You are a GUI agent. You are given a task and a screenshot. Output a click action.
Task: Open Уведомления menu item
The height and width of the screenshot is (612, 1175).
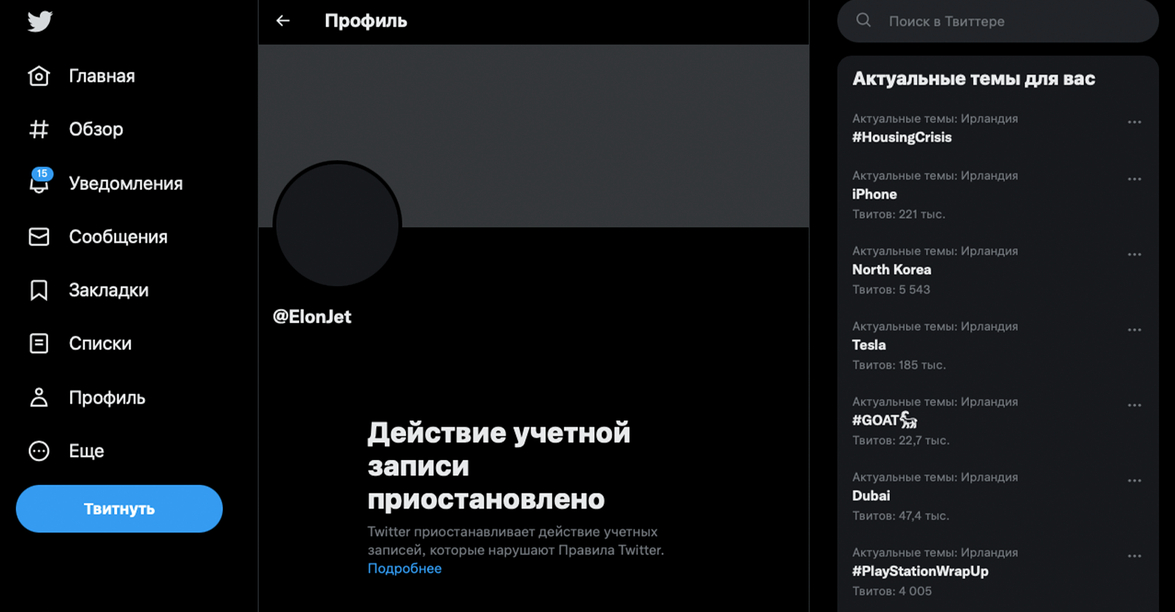coord(126,184)
